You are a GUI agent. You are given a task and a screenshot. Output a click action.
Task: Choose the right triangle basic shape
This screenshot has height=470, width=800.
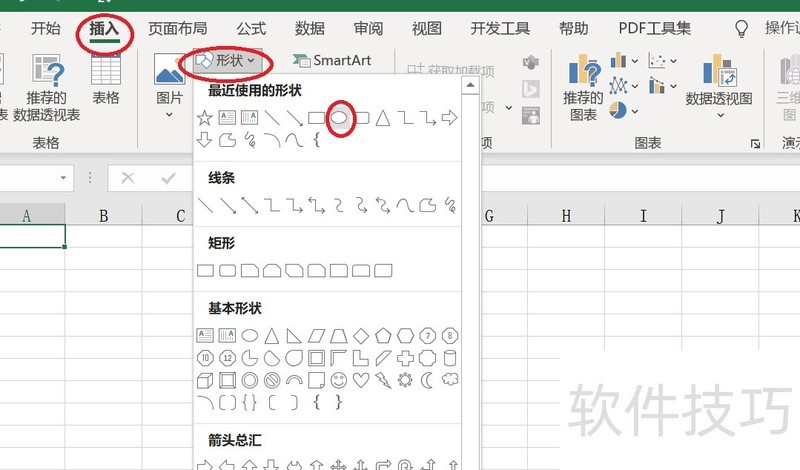click(294, 336)
